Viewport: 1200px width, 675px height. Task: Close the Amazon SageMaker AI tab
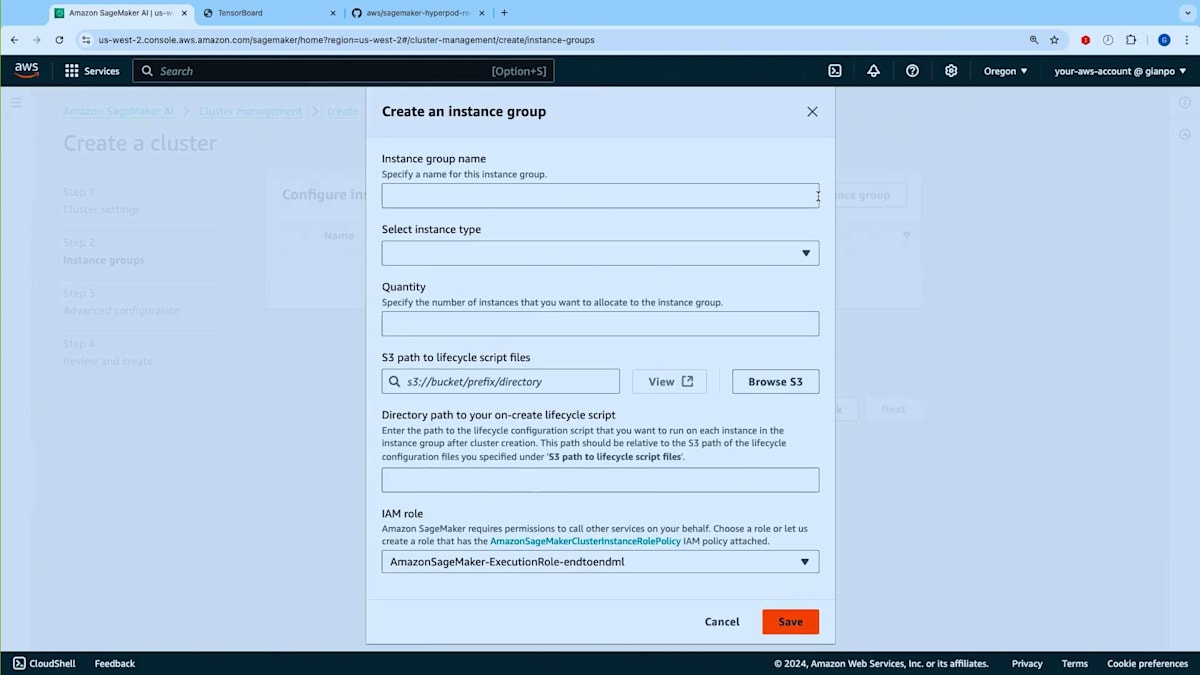click(184, 13)
